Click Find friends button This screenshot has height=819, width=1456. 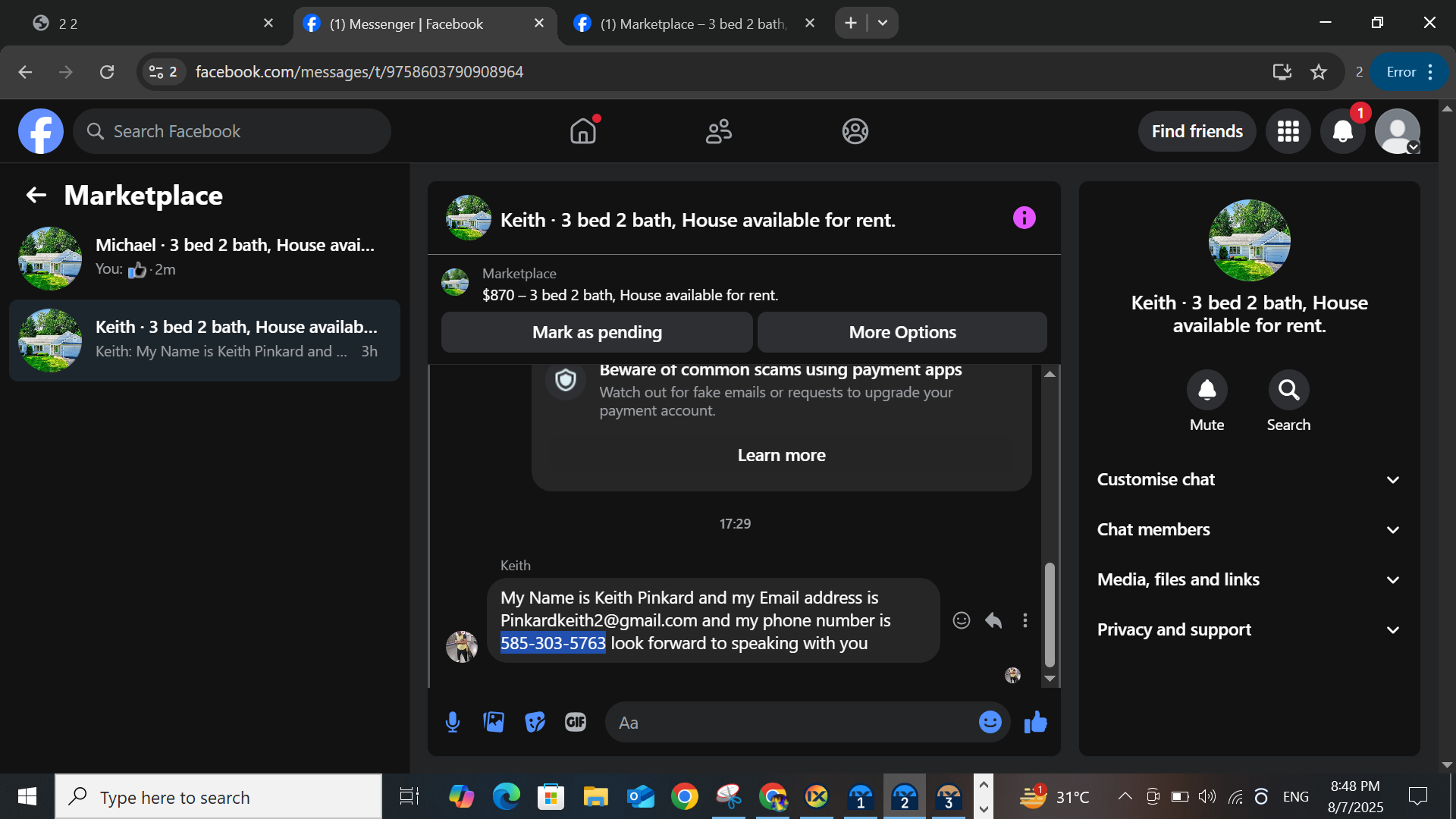pyautogui.click(x=1197, y=131)
